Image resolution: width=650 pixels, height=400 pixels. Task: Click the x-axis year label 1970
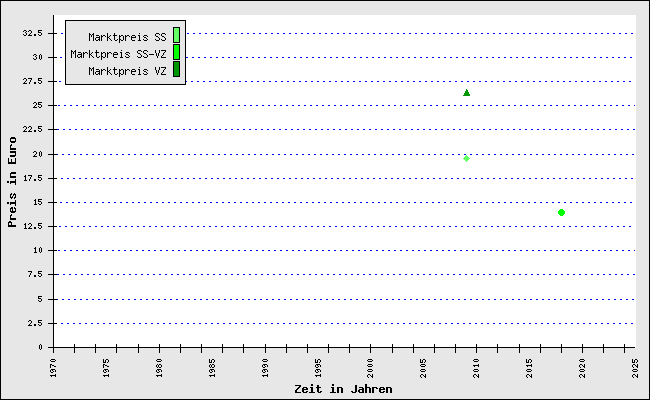pos(53,368)
